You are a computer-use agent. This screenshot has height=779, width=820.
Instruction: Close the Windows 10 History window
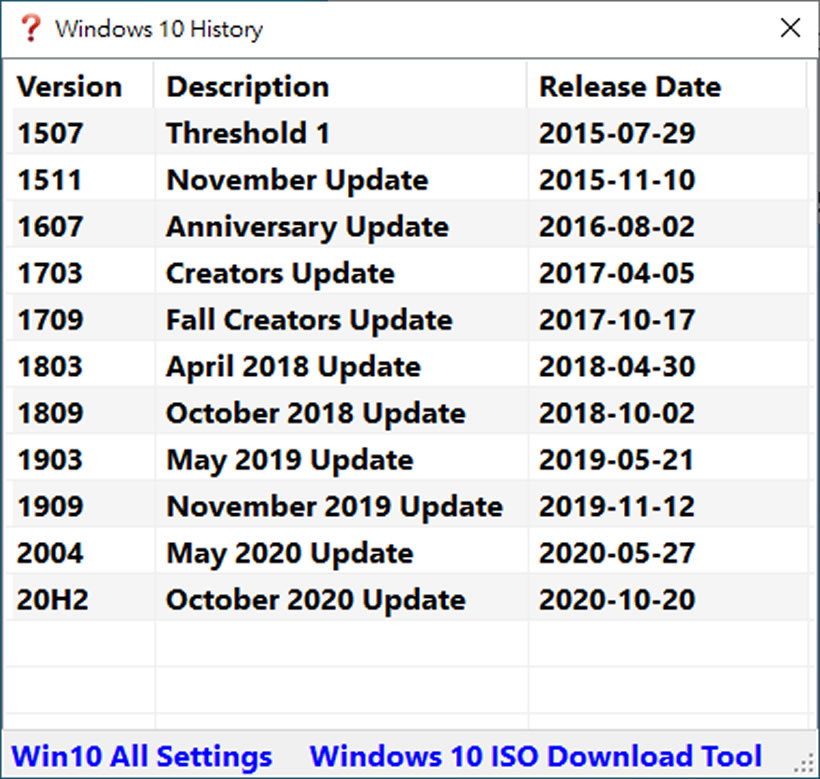[x=790, y=28]
